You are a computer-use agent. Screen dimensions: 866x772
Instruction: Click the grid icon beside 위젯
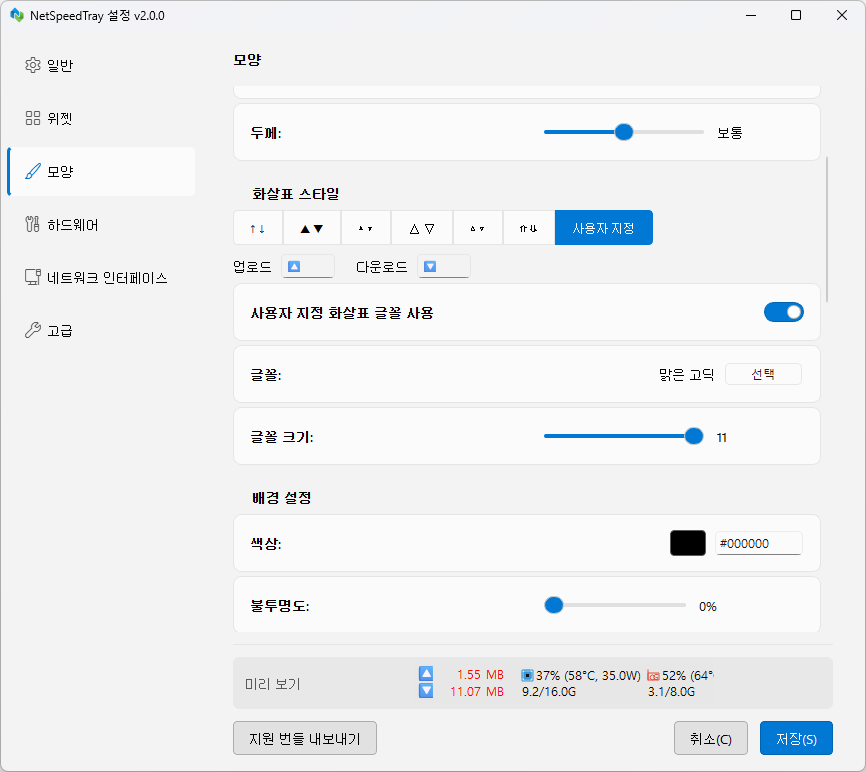(33, 118)
